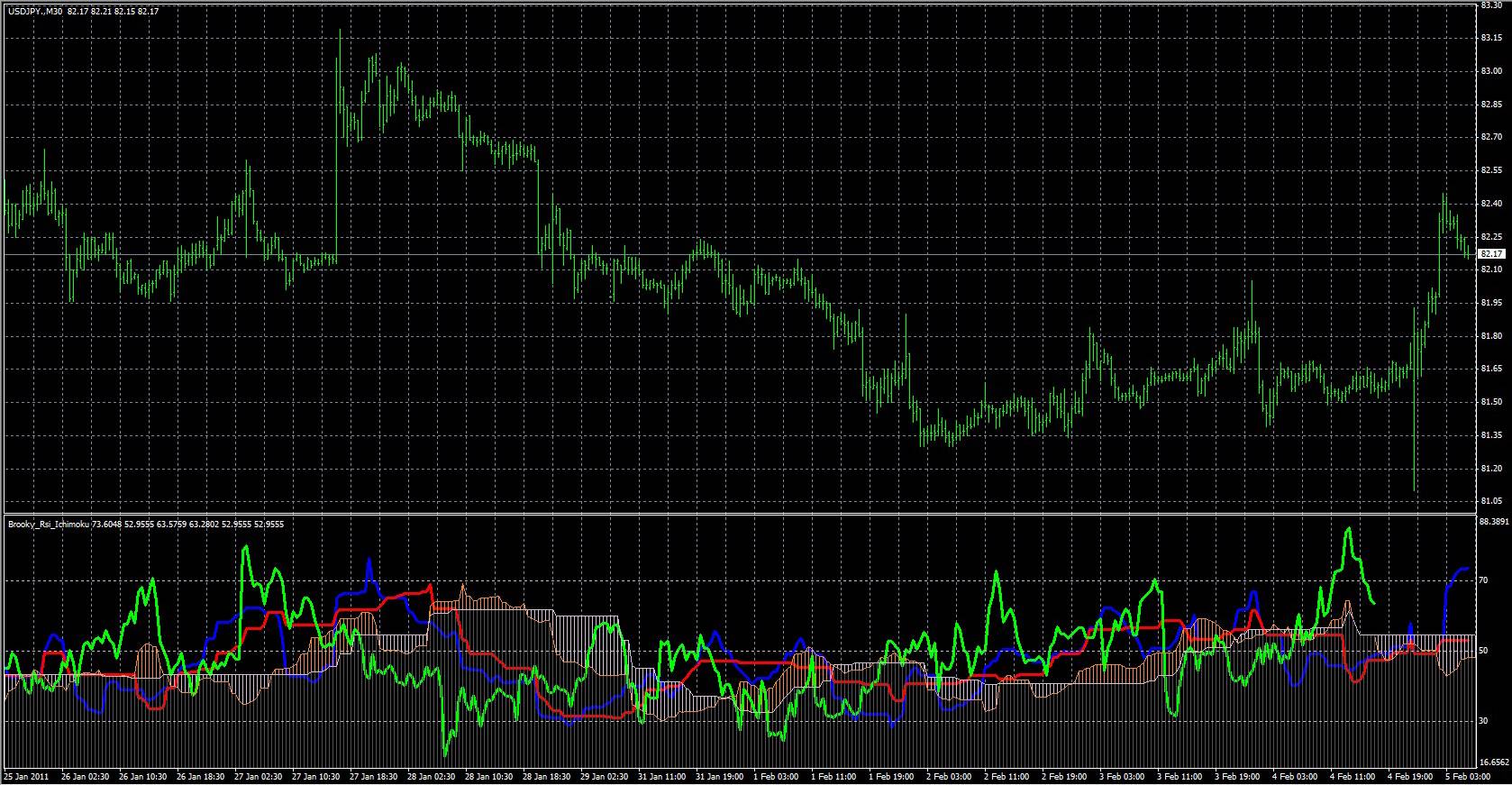Click the 2 Feb 03:00 time label
The image size is (1512, 785).
pos(951,776)
